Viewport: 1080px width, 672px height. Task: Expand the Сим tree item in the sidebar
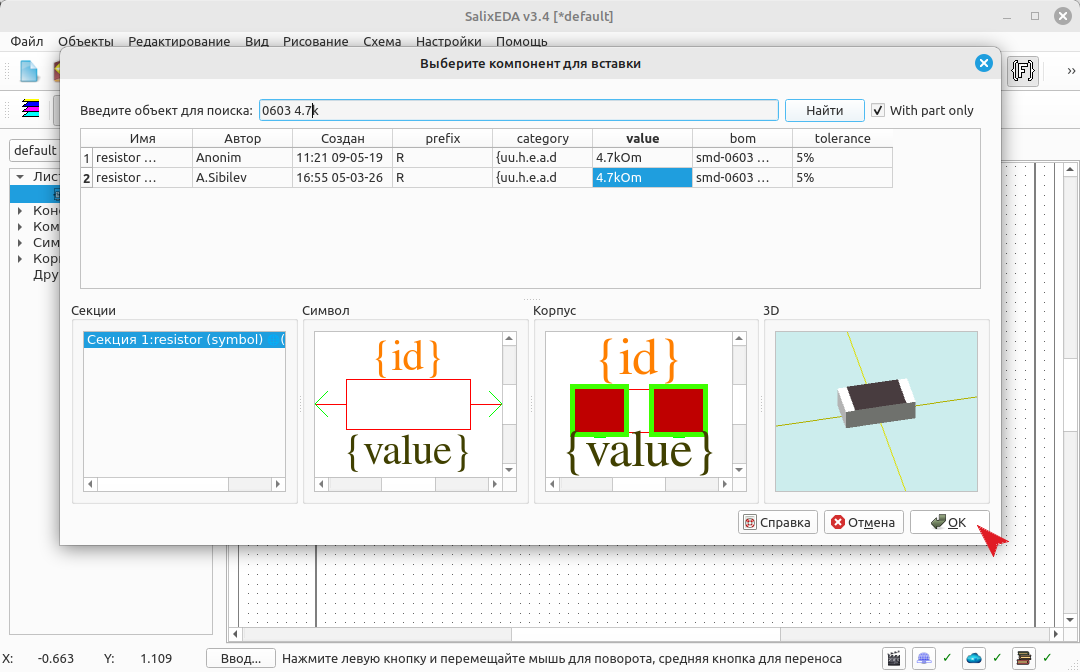tap(20, 242)
